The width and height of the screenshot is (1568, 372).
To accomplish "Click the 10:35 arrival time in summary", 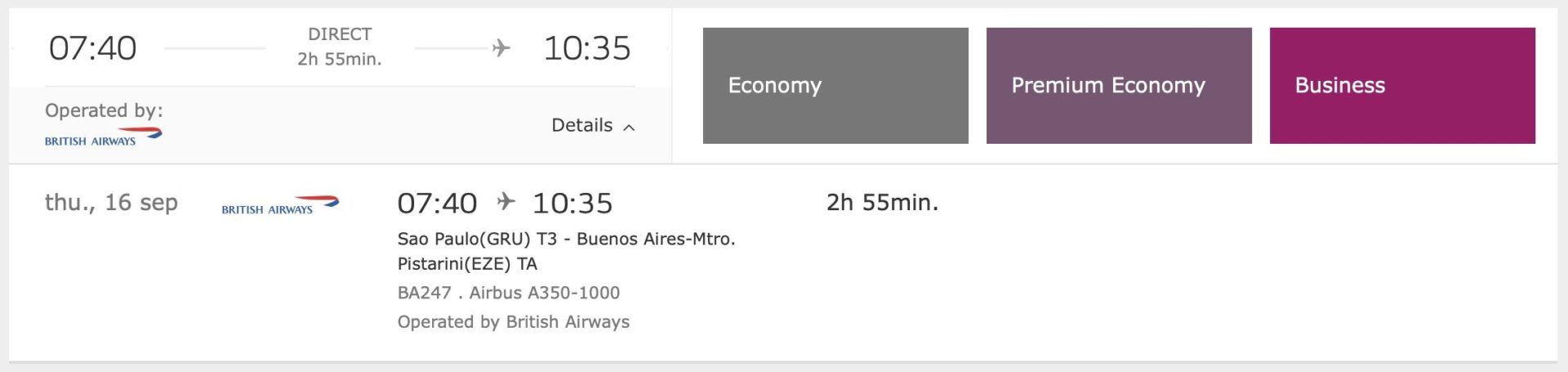I will tap(587, 48).
